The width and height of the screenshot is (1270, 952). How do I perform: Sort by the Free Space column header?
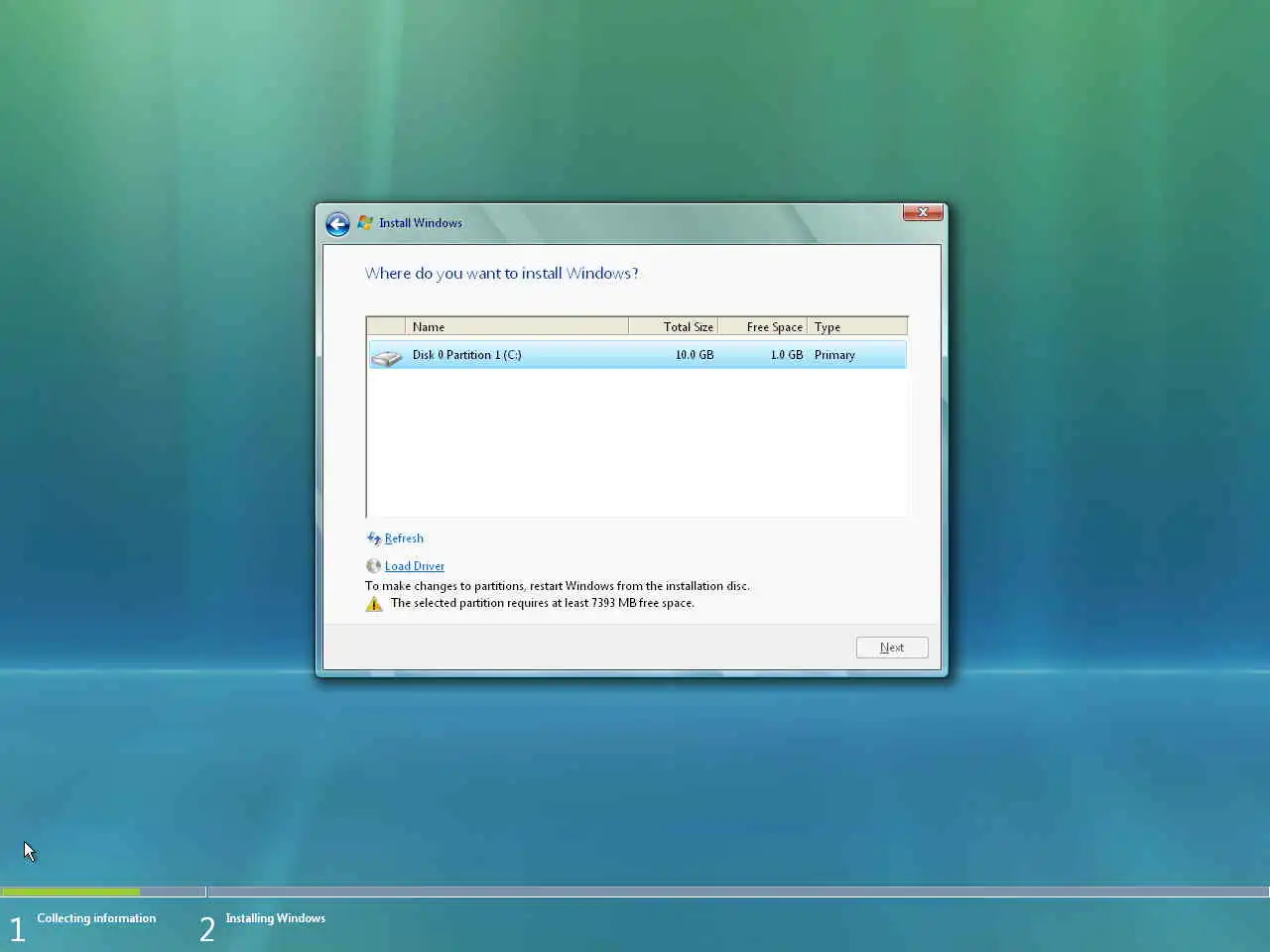762,326
